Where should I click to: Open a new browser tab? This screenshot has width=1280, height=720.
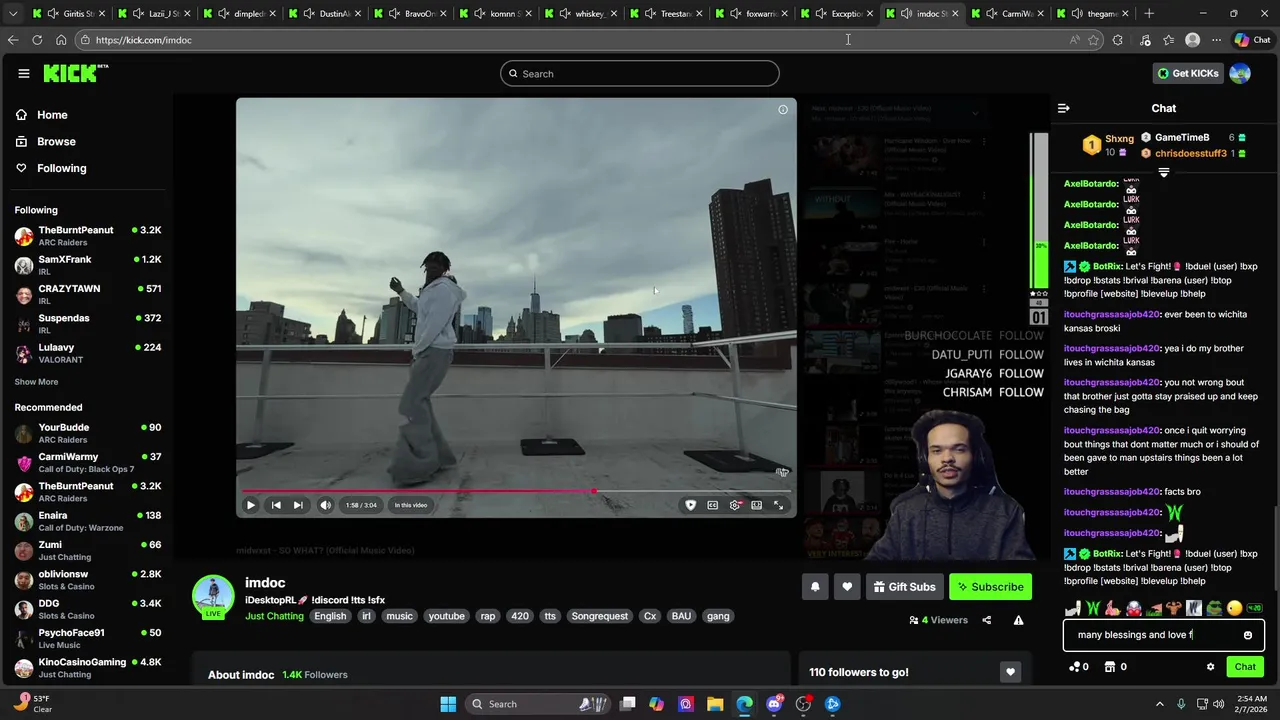(1149, 13)
